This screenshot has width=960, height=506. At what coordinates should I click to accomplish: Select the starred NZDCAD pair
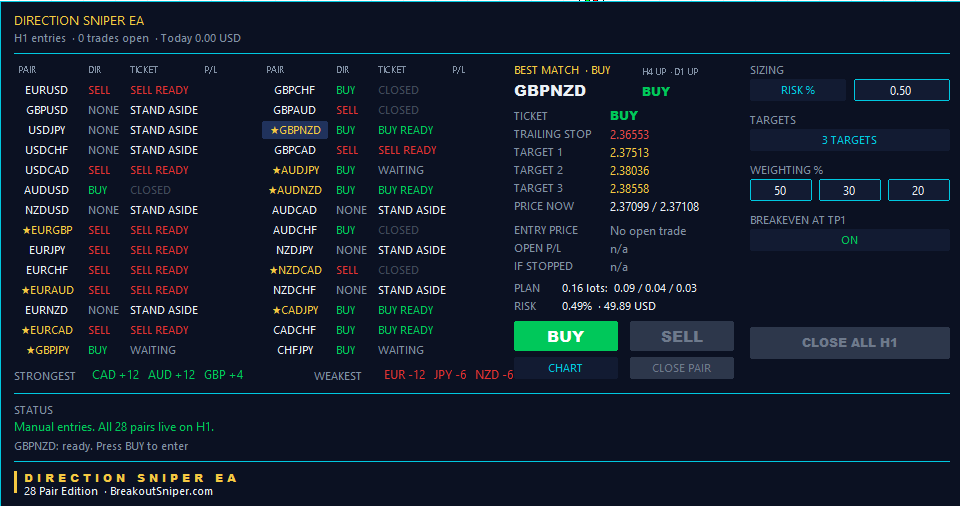pos(296,270)
